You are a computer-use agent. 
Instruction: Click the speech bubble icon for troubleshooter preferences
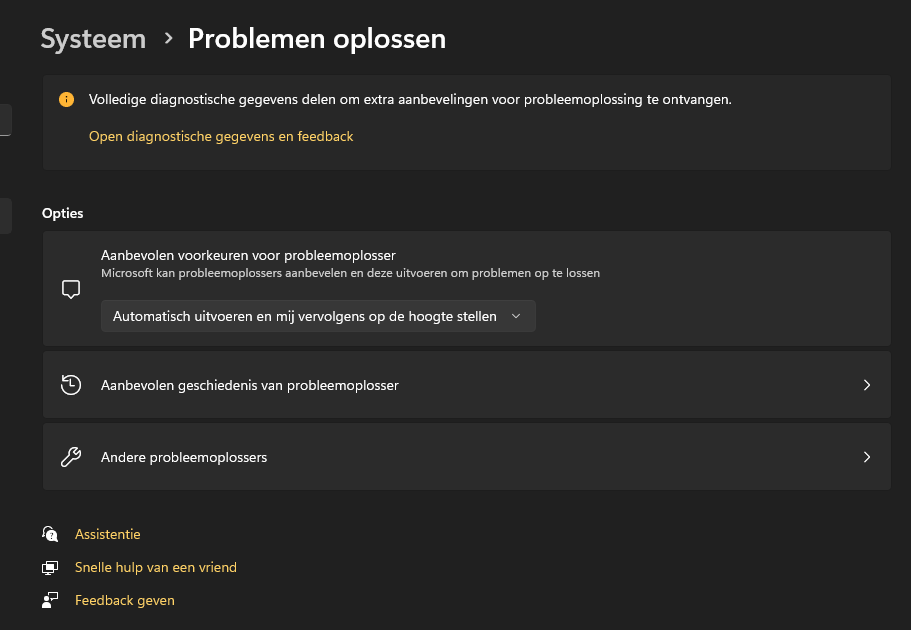[71, 289]
